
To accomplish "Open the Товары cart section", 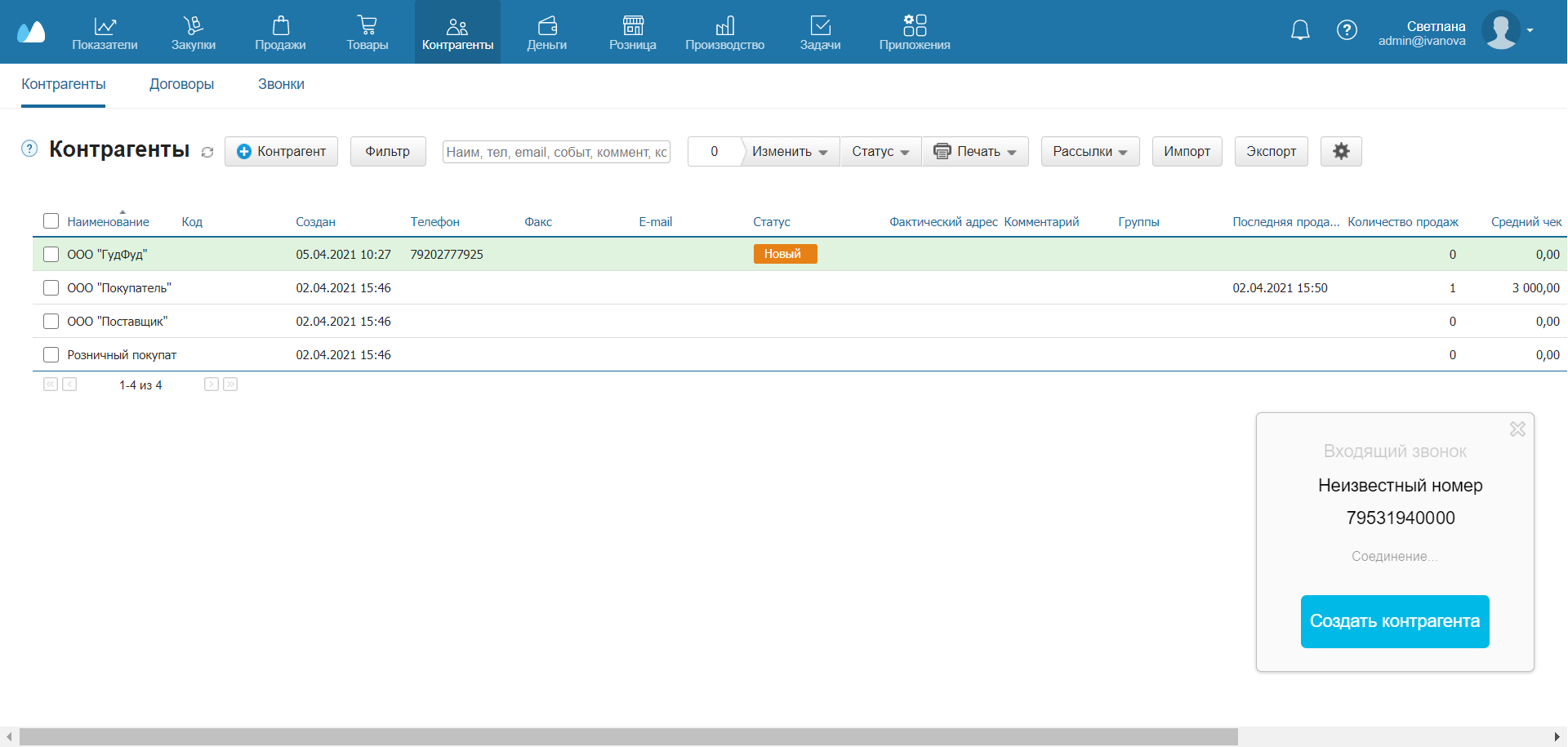I will click(367, 33).
